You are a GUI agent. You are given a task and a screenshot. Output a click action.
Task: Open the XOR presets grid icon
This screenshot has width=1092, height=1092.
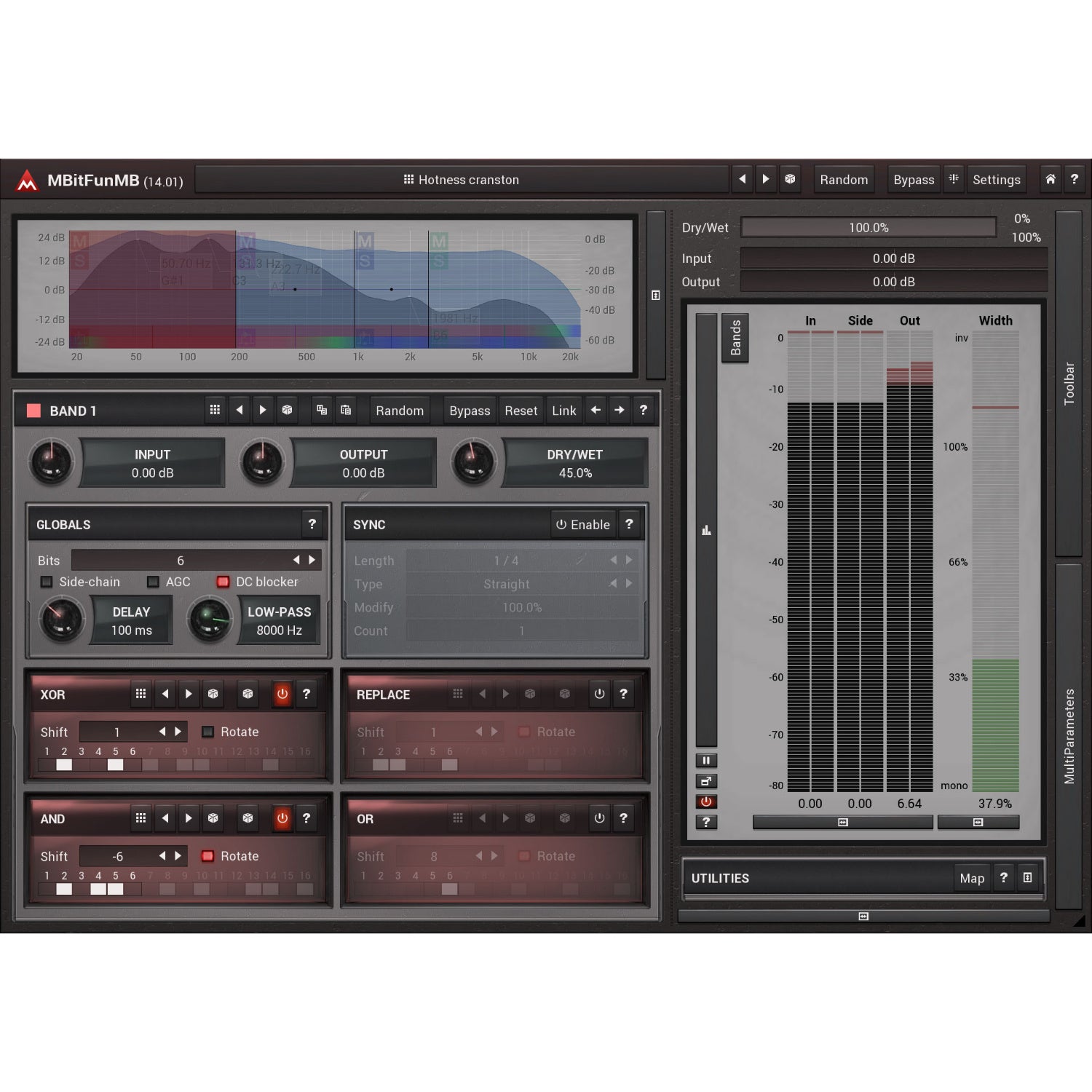(x=141, y=695)
